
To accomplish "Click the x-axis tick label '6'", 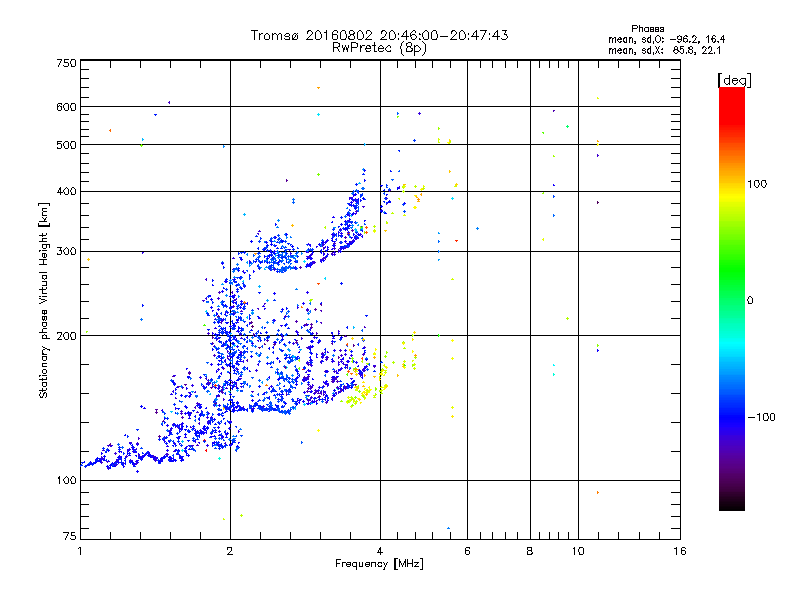I will 467,551.
